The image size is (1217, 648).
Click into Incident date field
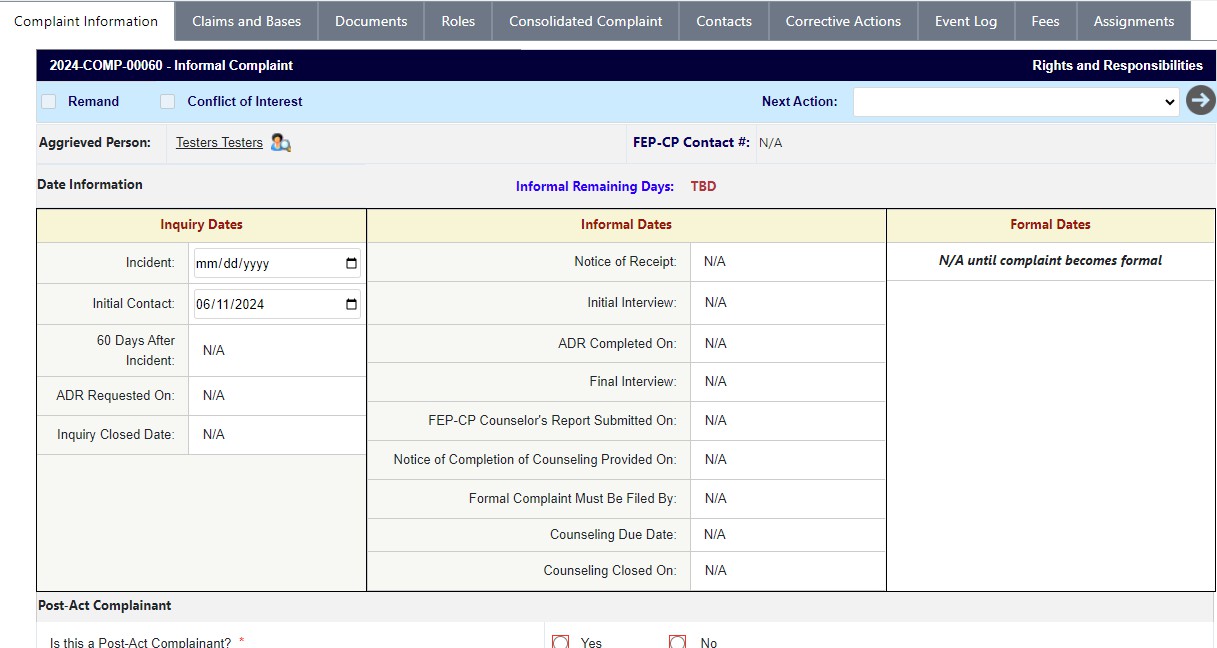[277, 264]
